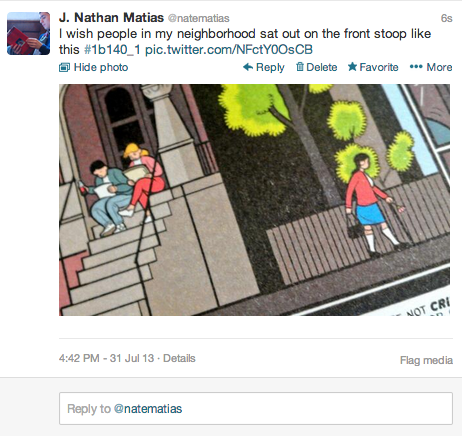Click the comic illustration photo
This screenshot has height=436, width=462.
pos(254,200)
